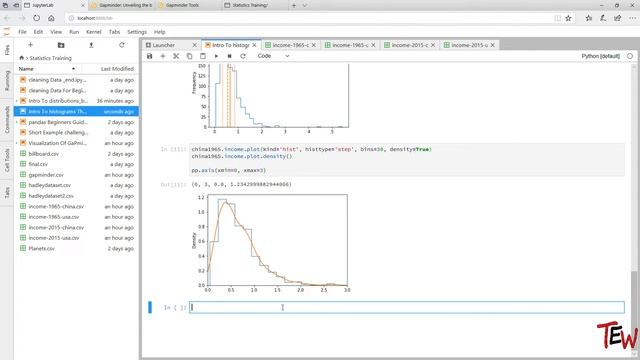Interrupt the kernel with the stop icon
The height and width of the screenshot is (360, 640).
(x=229, y=56)
